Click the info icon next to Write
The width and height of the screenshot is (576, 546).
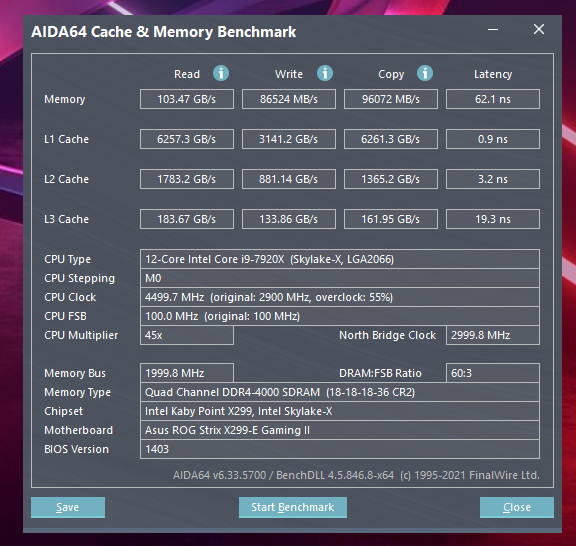click(x=325, y=73)
